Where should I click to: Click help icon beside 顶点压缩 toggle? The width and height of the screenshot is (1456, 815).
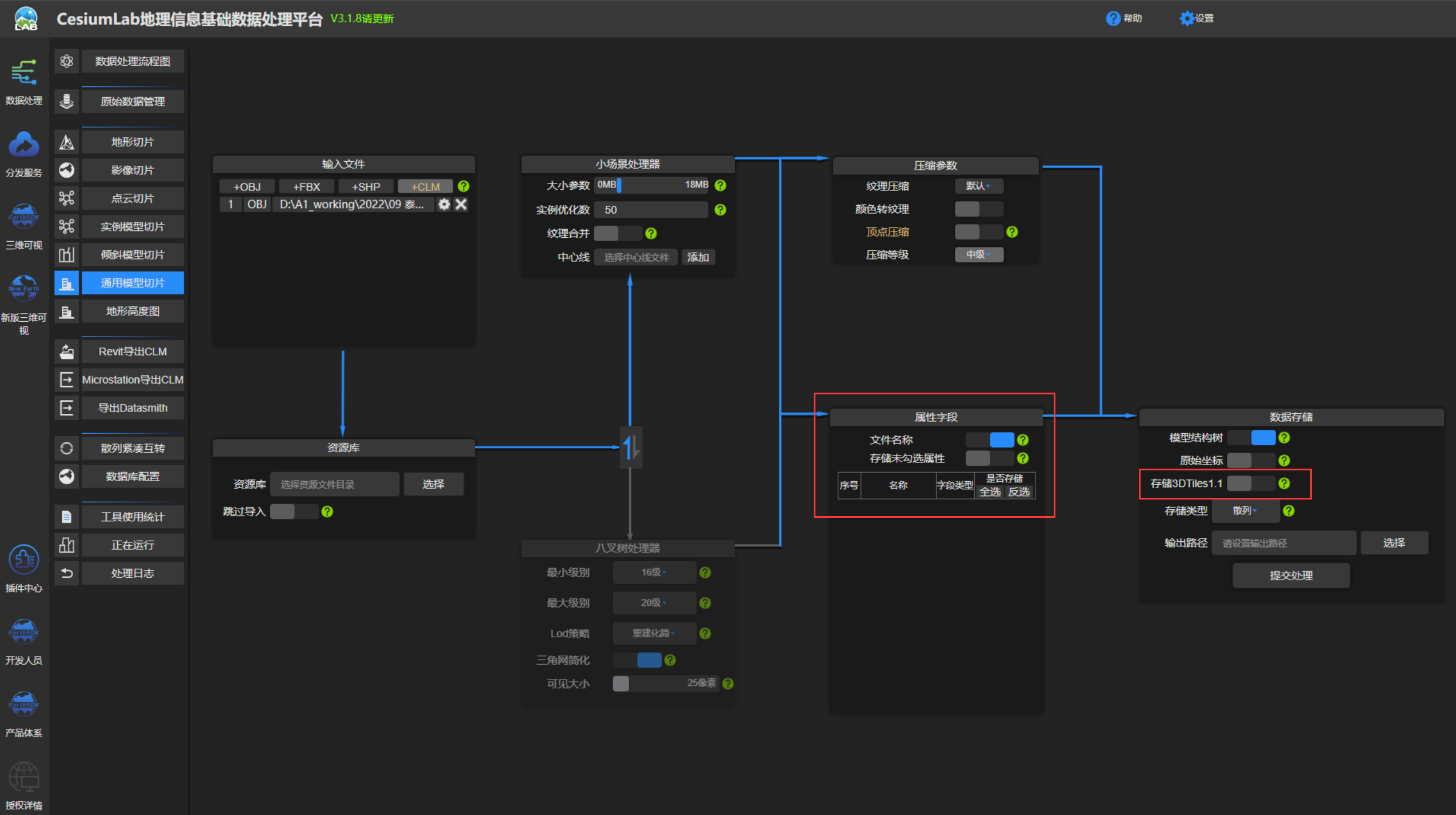click(1012, 231)
